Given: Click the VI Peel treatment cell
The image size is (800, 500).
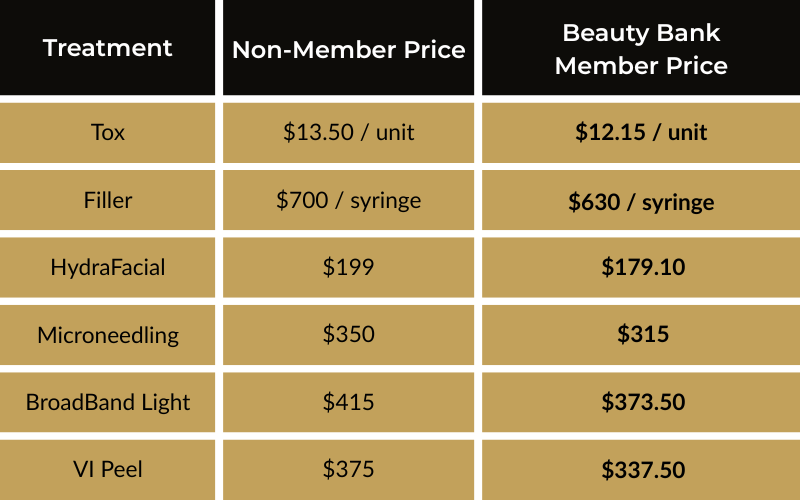Looking at the screenshot, I should [108, 469].
